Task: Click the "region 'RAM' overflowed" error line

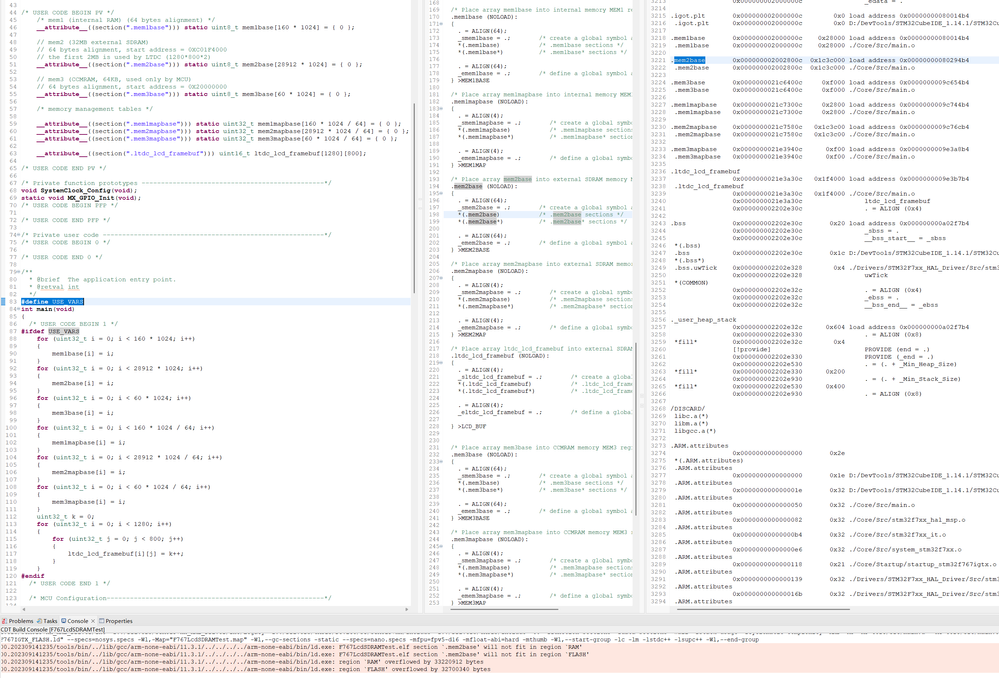Action: pos(242,662)
